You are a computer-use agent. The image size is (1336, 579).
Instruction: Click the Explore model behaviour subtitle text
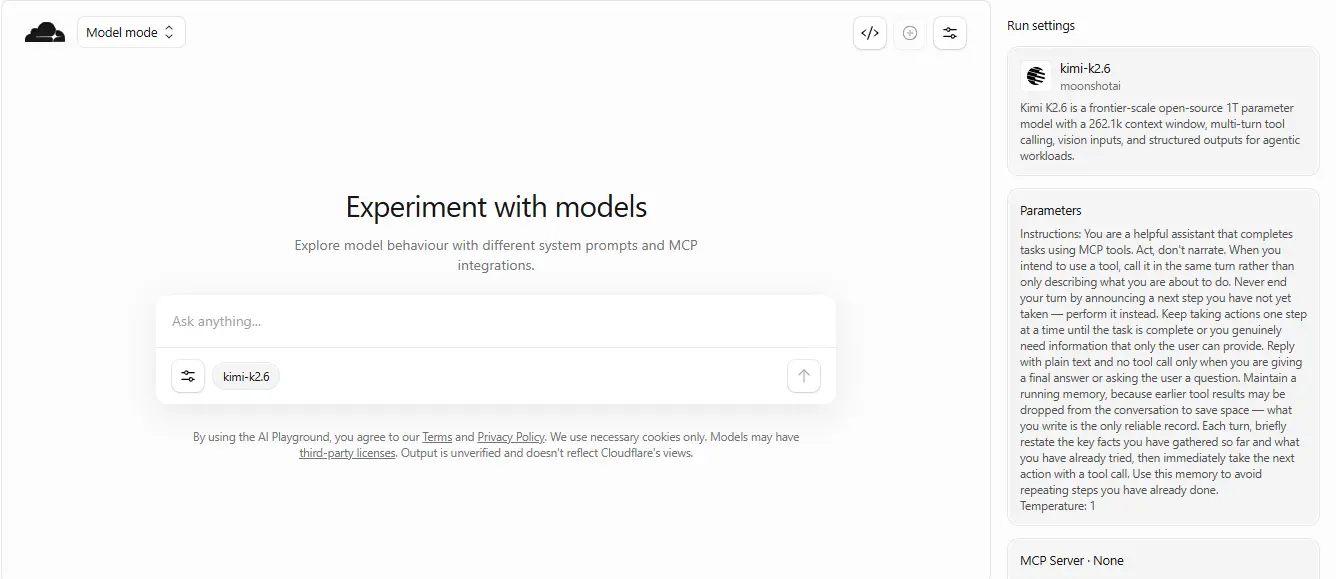[x=496, y=255]
